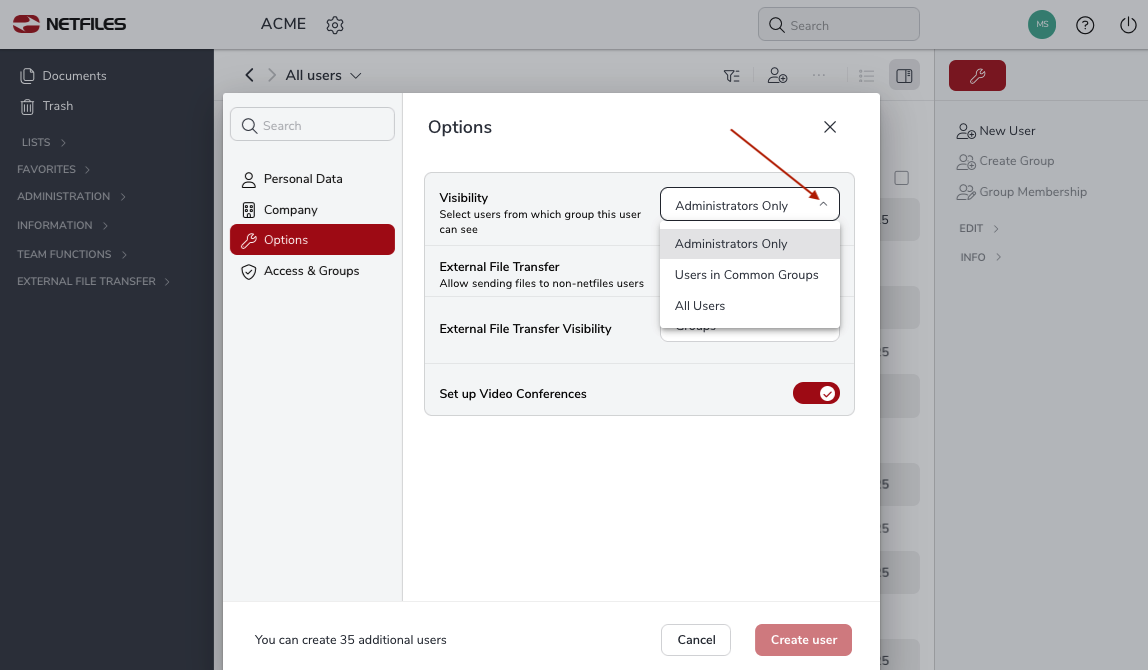Click the Cancel button
Image resolution: width=1148 pixels, height=670 pixels.
696,640
